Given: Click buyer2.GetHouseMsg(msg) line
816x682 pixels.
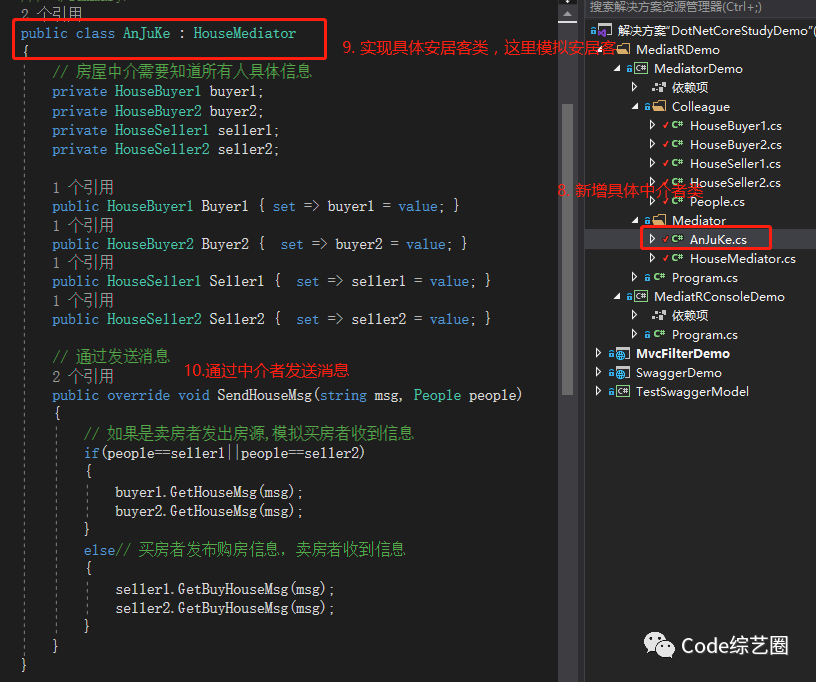Looking at the screenshot, I should (209, 511).
